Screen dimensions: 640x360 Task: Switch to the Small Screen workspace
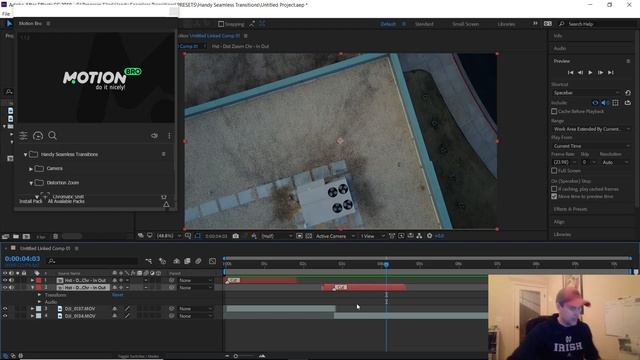coord(465,24)
